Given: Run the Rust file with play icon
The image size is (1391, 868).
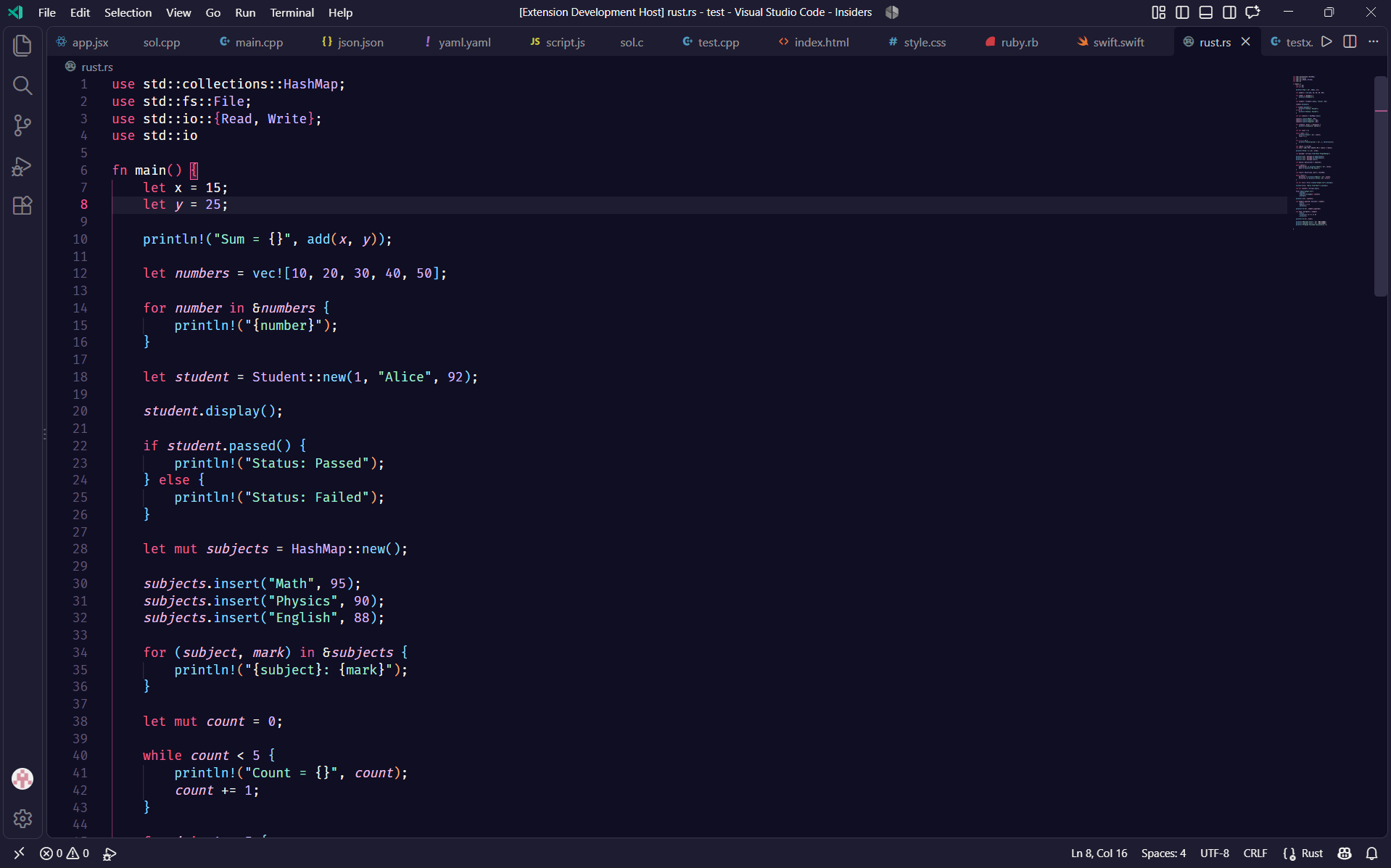Looking at the screenshot, I should [1326, 42].
